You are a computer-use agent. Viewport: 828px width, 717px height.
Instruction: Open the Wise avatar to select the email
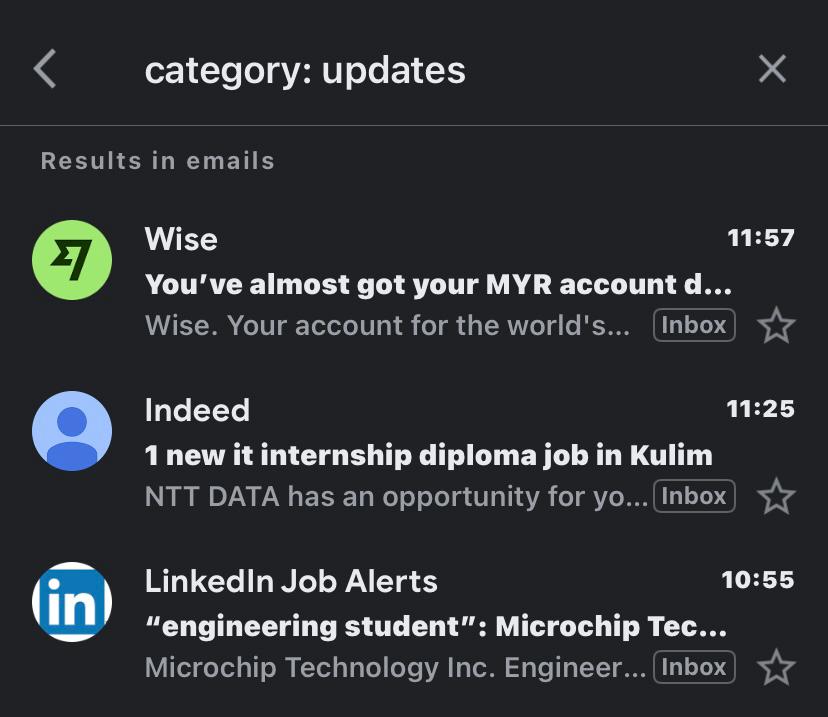[x=71, y=258]
